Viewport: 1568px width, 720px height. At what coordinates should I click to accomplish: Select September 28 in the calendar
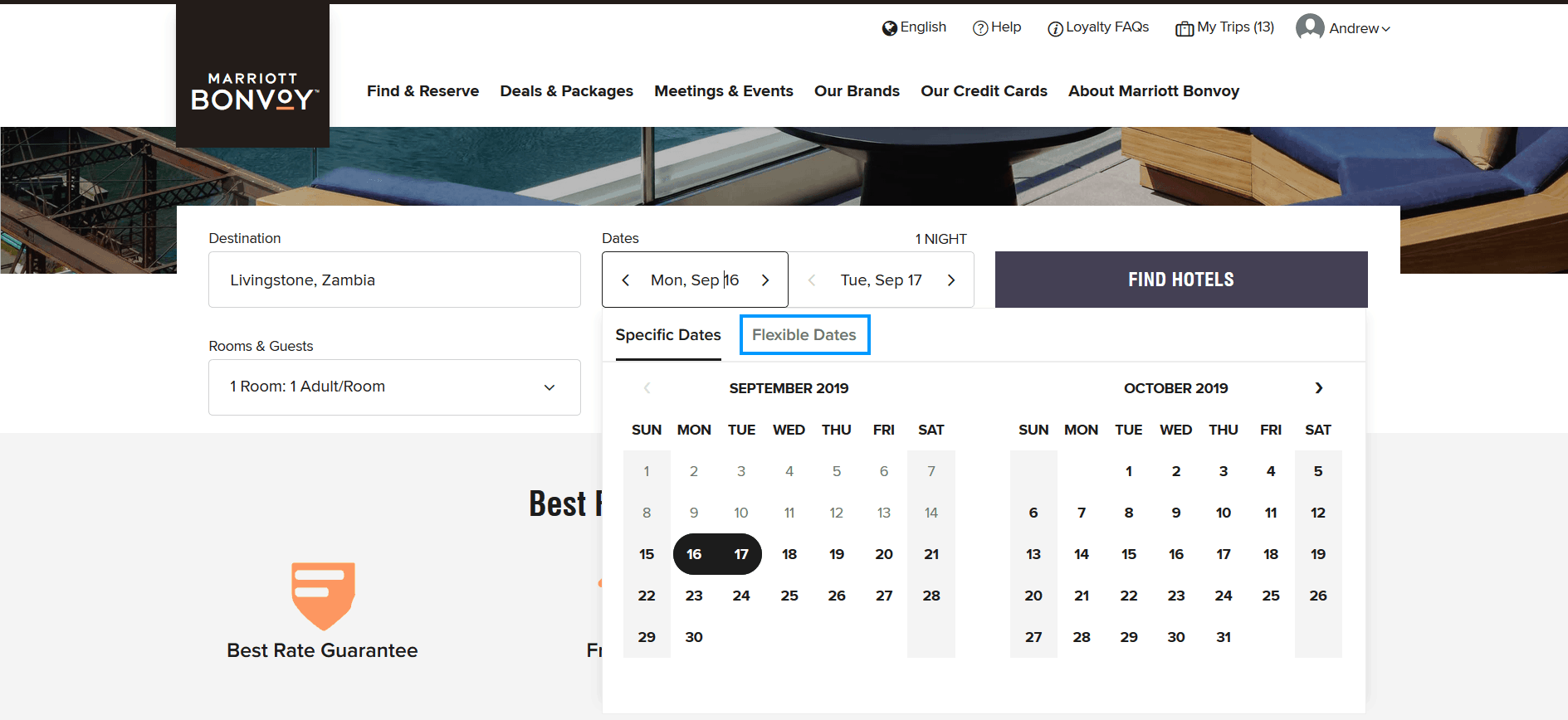(x=931, y=596)
